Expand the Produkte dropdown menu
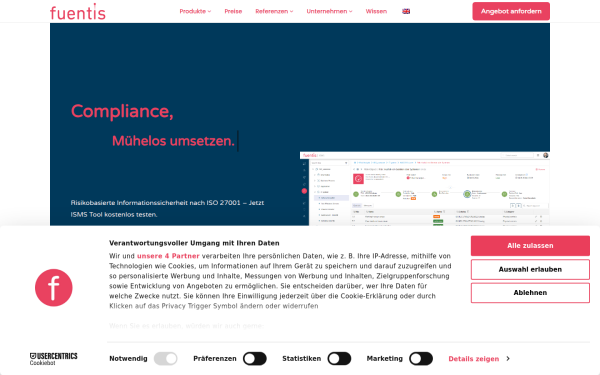Image resolution: width=600 pixels, height=375 pixels. (x=195, y=11)
